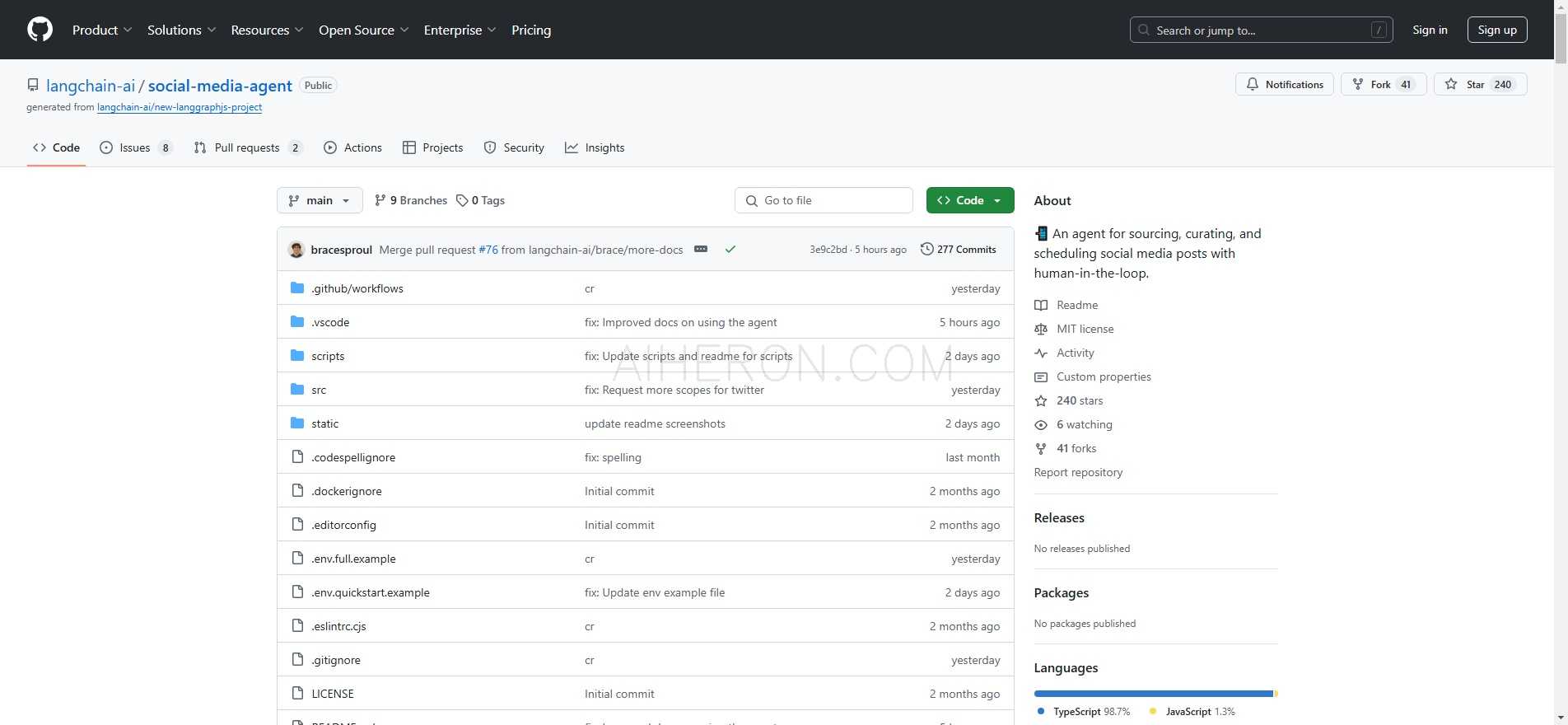Click the Sign up button

[x=1496, y=30]
